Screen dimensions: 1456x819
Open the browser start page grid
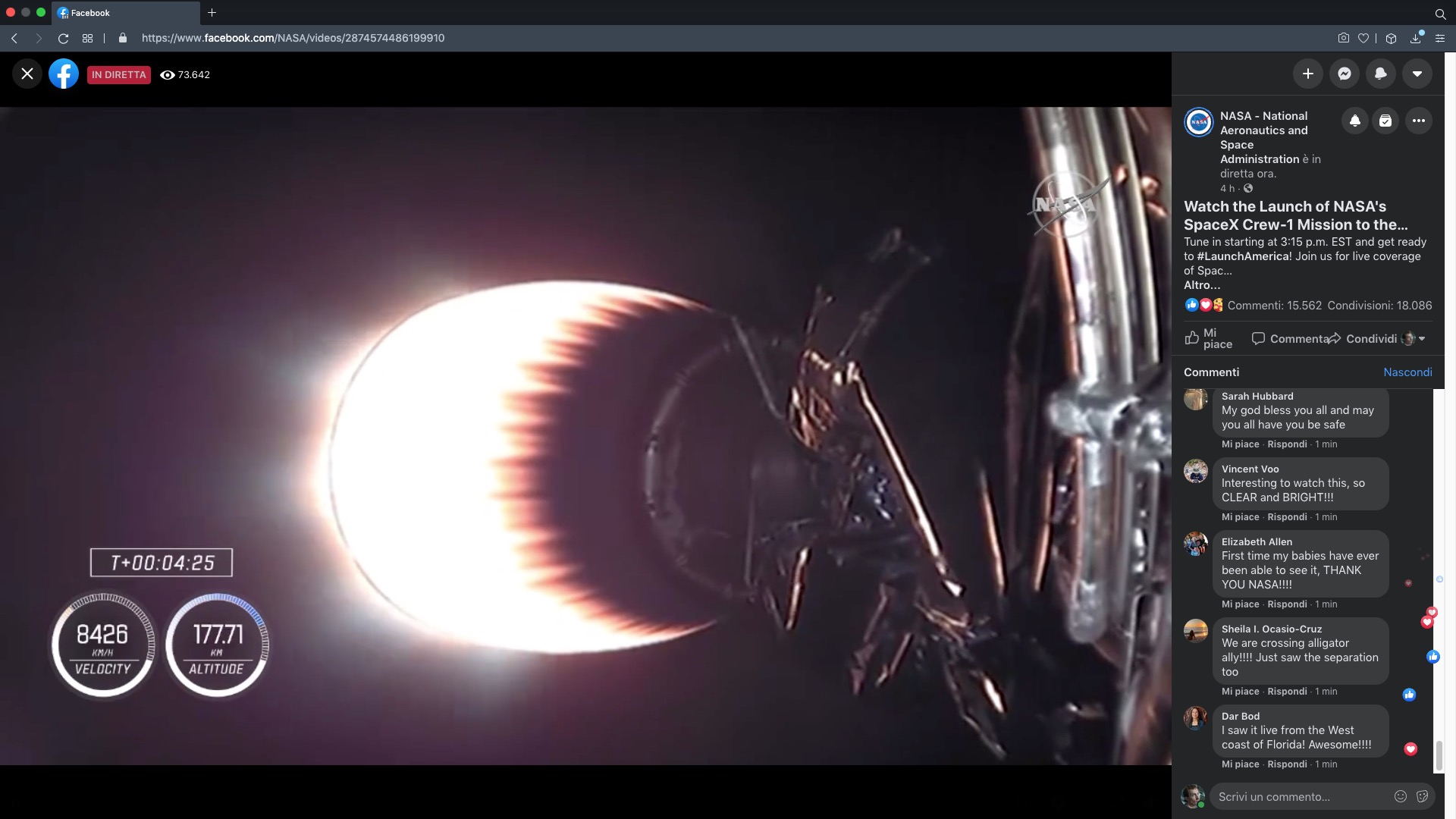click(x=88, y=38)
